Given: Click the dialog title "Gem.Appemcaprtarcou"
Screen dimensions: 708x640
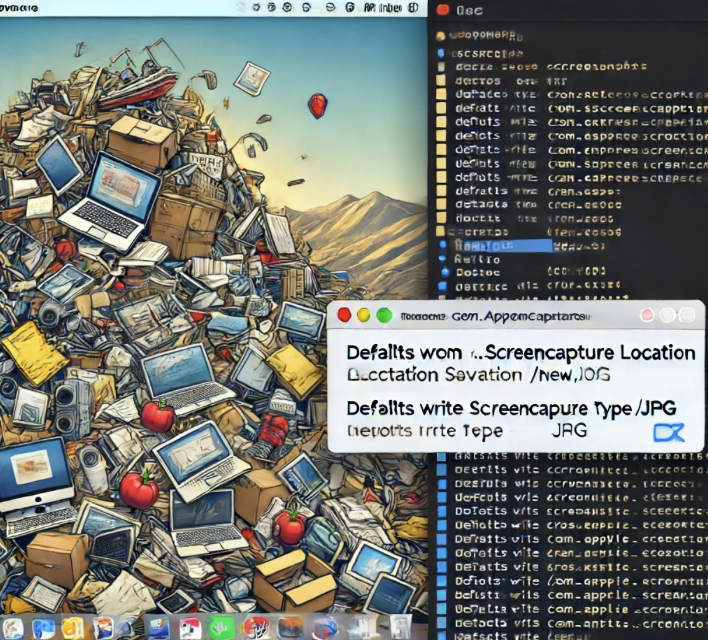Looking at the screenshot, I should (x=521, y=317).
